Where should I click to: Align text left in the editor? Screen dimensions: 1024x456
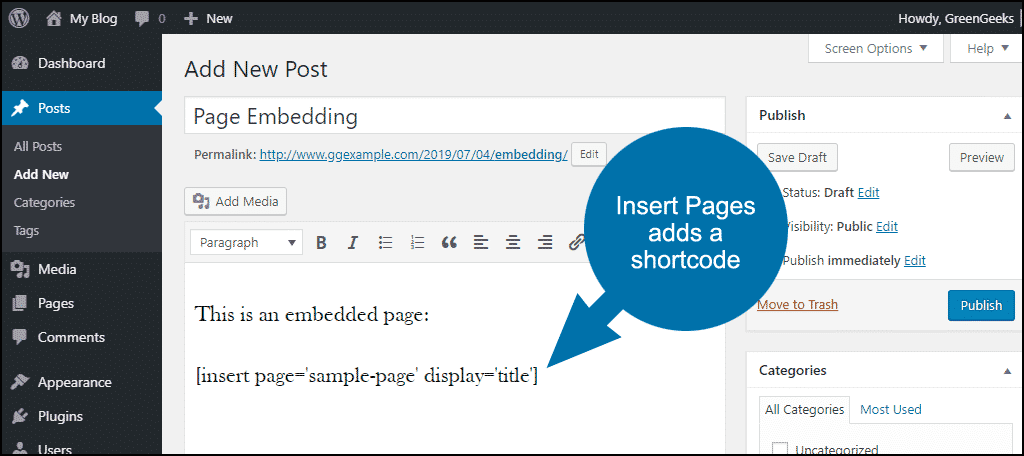[x=481, y=242]
